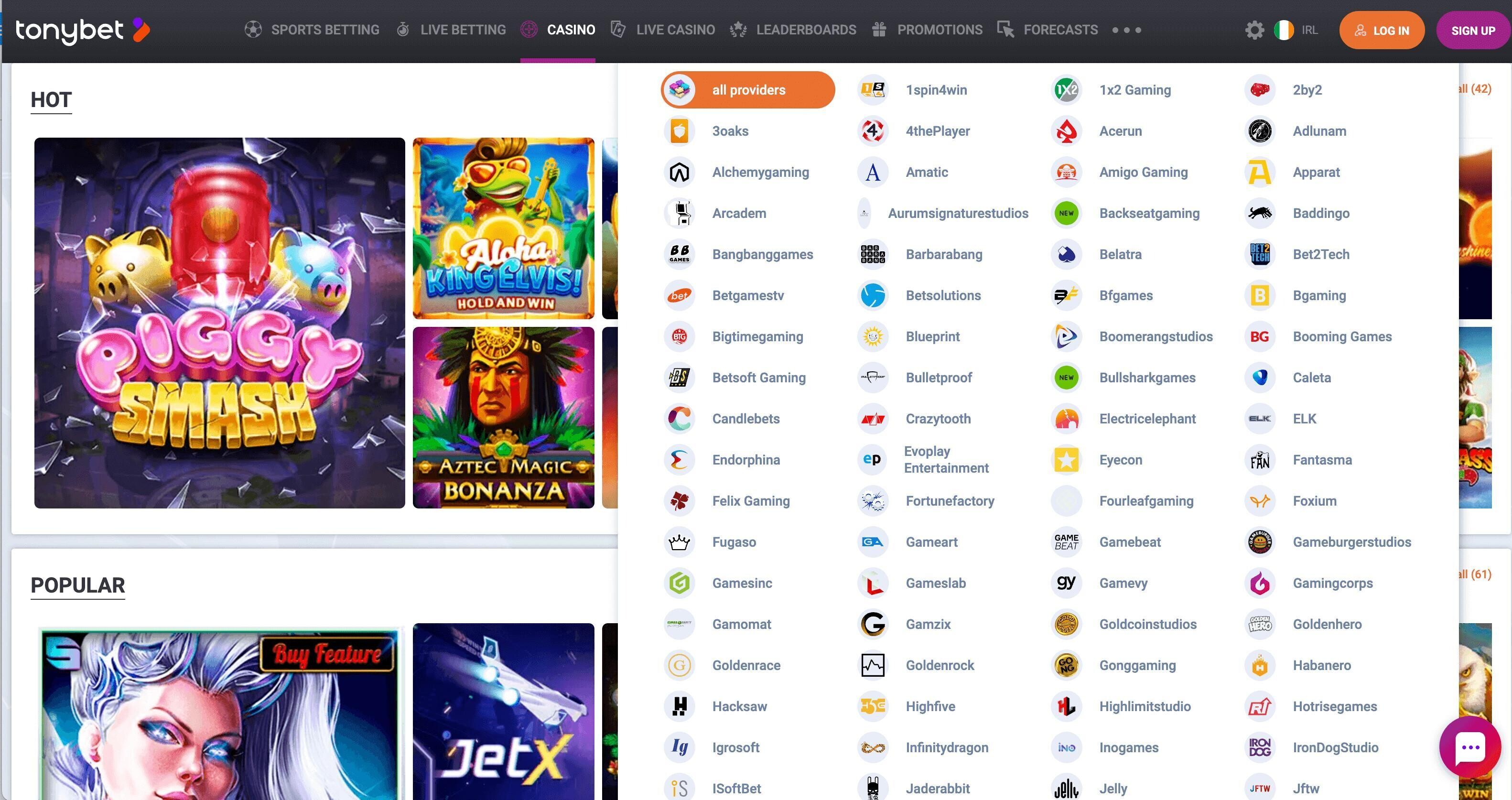This screenshot has width=1512, height=800.
Task: Select the all providers filter
Action: (x=747, y=90)
